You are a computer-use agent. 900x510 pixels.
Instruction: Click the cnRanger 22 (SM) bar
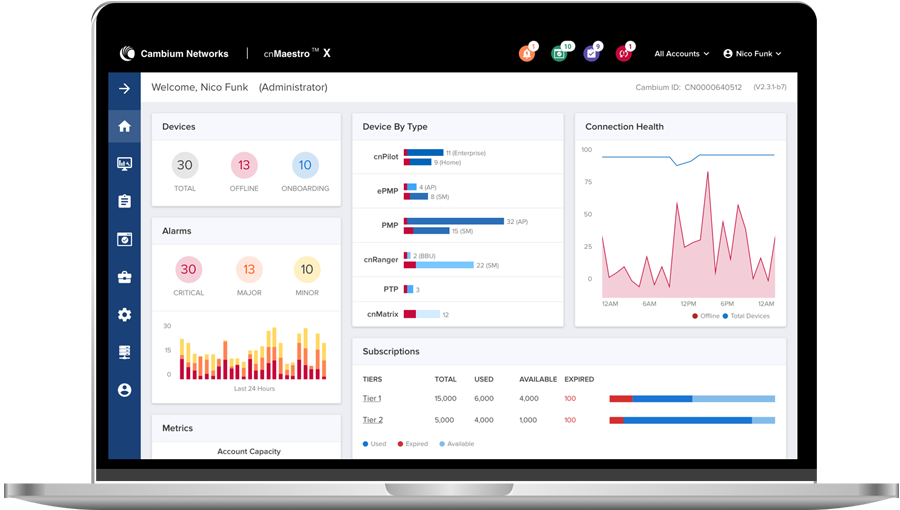[x=439, y=265]
